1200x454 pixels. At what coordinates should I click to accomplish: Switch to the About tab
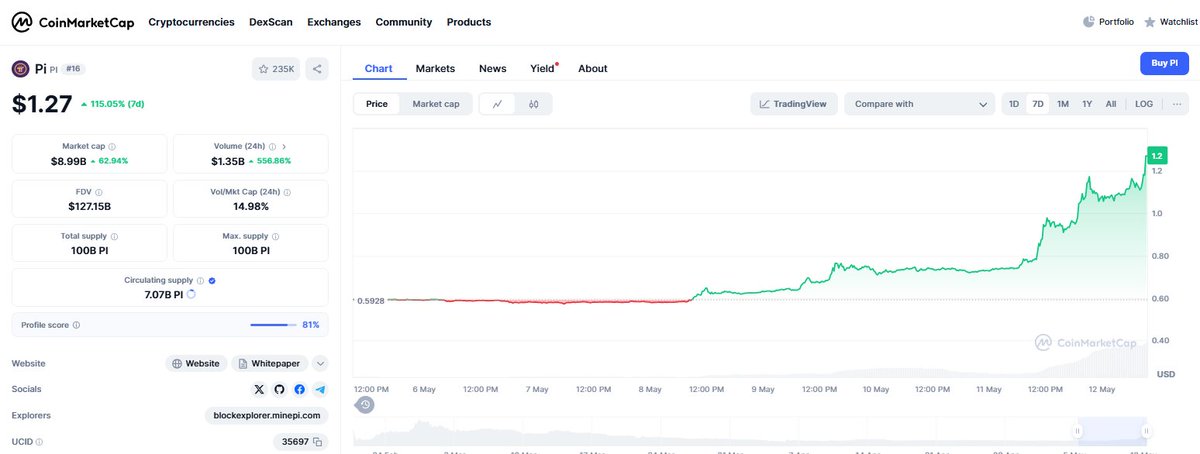(x=592, y=68)
